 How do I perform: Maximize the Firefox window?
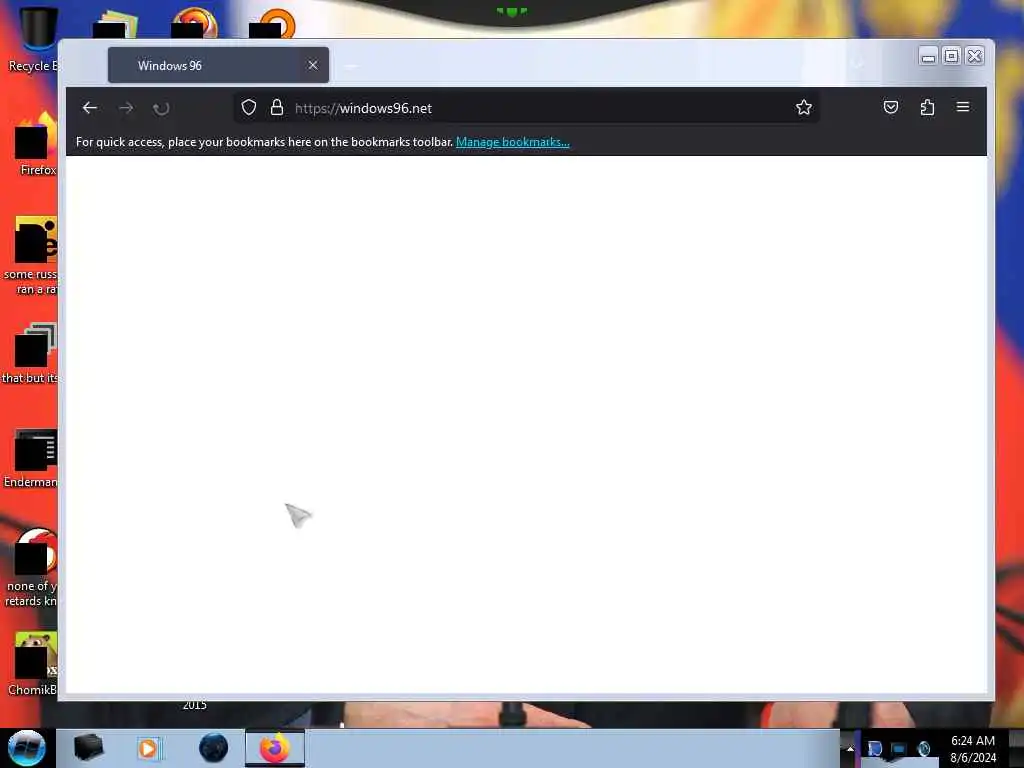tap(952, 56)
